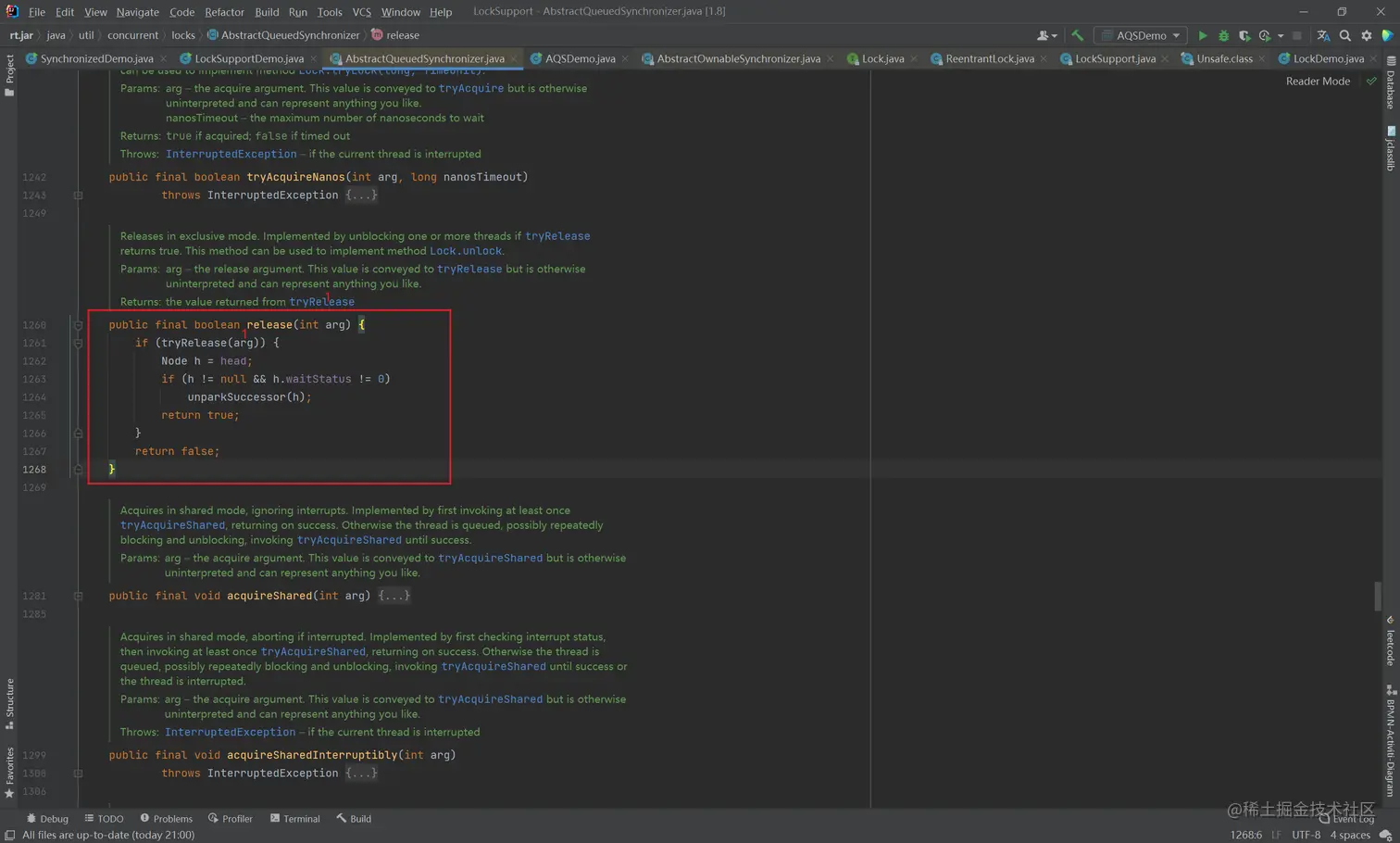Click the 1268:6 caret position indicator
The height and width of the screenshot is (843, 1400).
coord(1246,835)
